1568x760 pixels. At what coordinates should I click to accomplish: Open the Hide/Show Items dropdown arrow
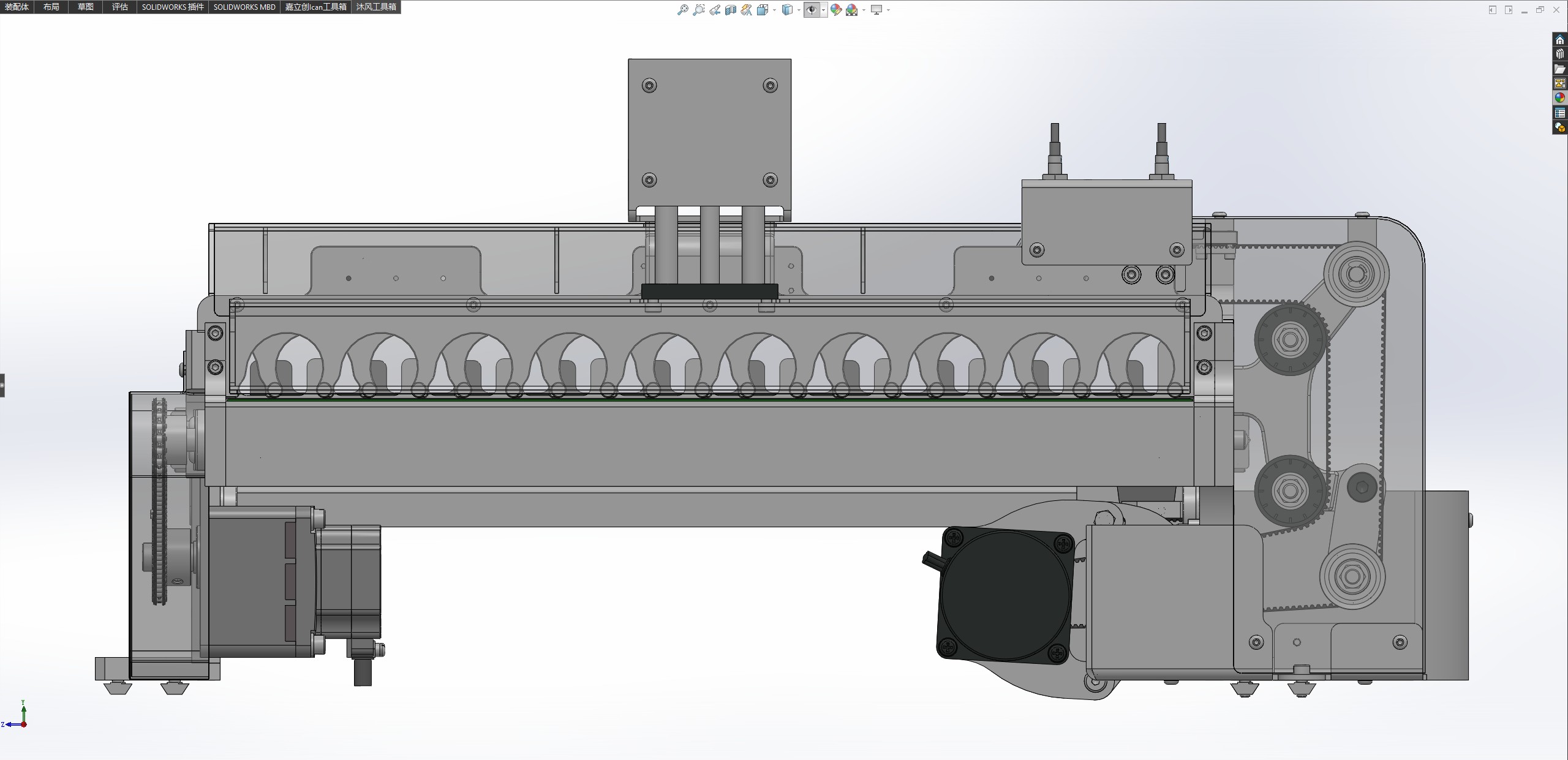823,10
